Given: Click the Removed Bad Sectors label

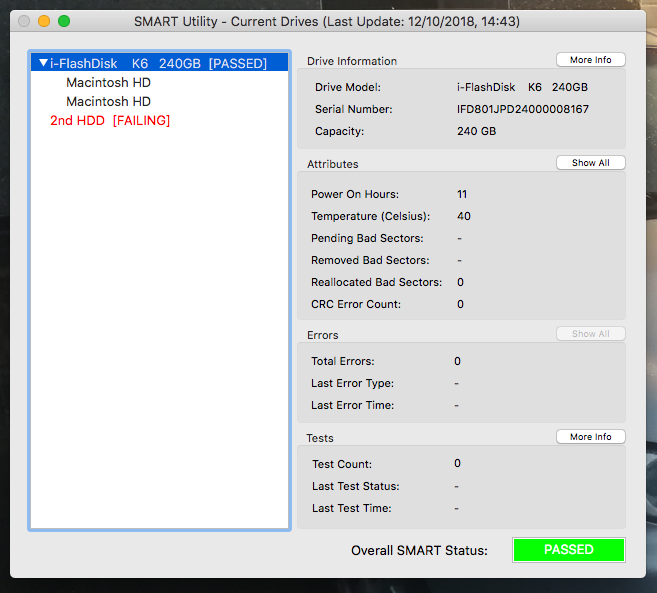Looking at the screenshot, I should click(x=370, y=260).
